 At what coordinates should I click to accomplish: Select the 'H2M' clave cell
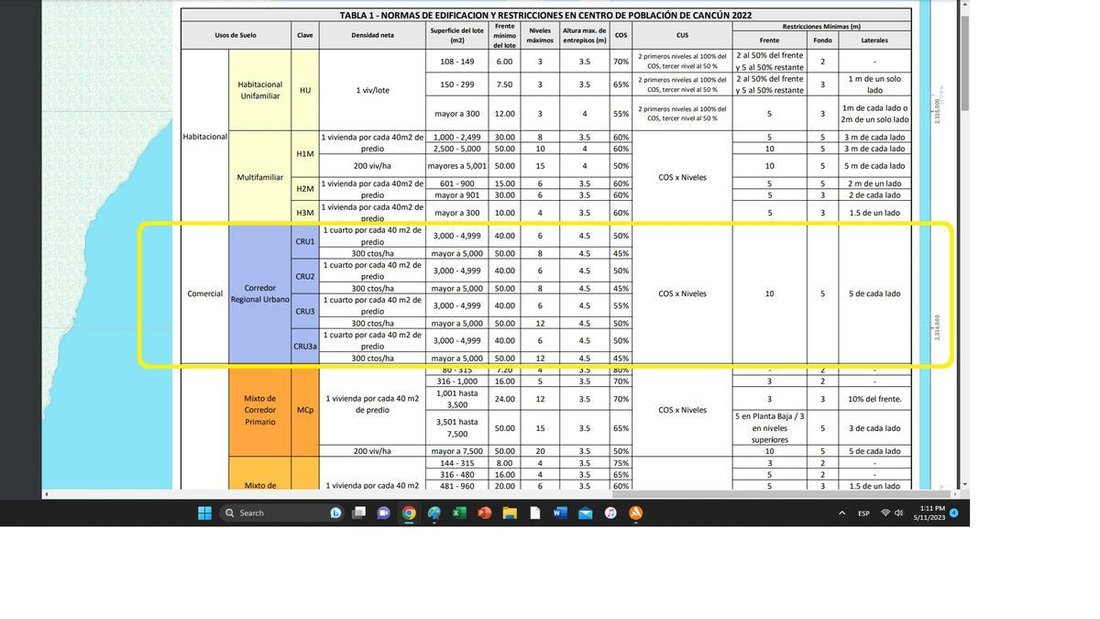(x=305, y=189)
